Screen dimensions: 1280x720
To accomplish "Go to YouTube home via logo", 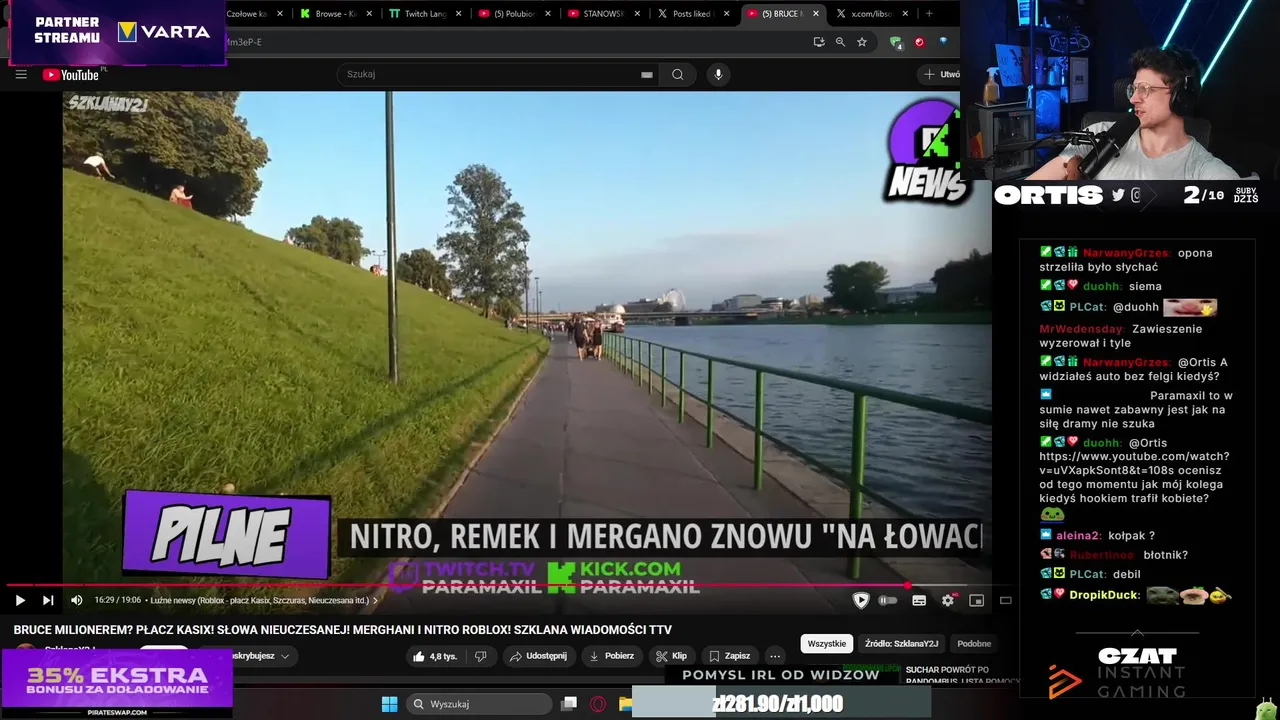I will (71, 74).
